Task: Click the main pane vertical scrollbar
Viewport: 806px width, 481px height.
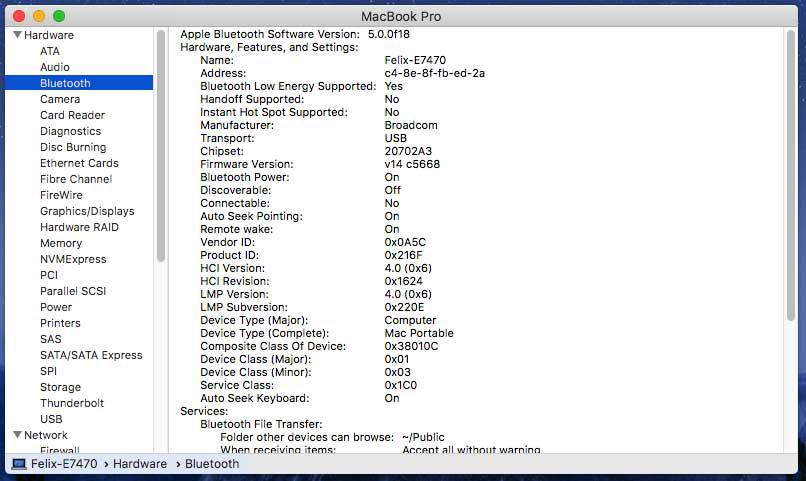Action: point(791,180)
